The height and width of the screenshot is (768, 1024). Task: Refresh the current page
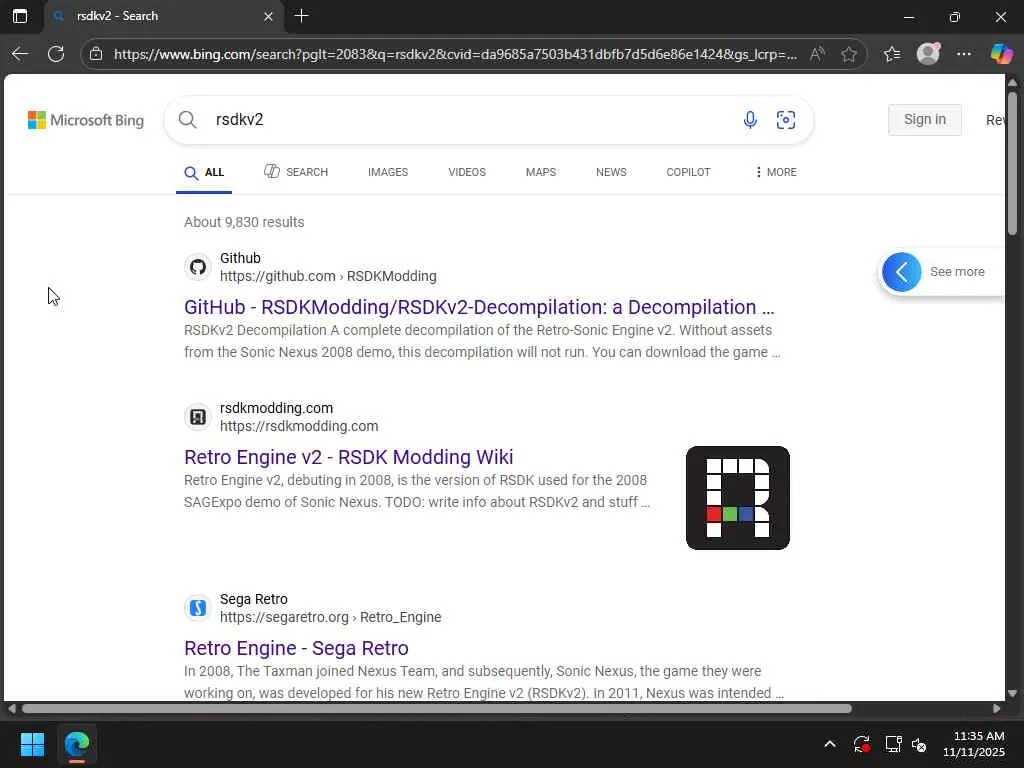point(56,54)
